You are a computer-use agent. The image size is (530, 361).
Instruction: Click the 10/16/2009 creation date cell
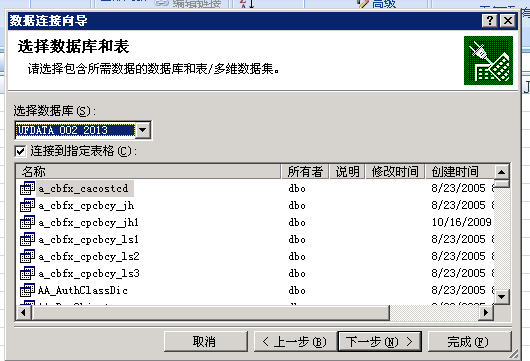pyautogui.click(x=461, y=222)
